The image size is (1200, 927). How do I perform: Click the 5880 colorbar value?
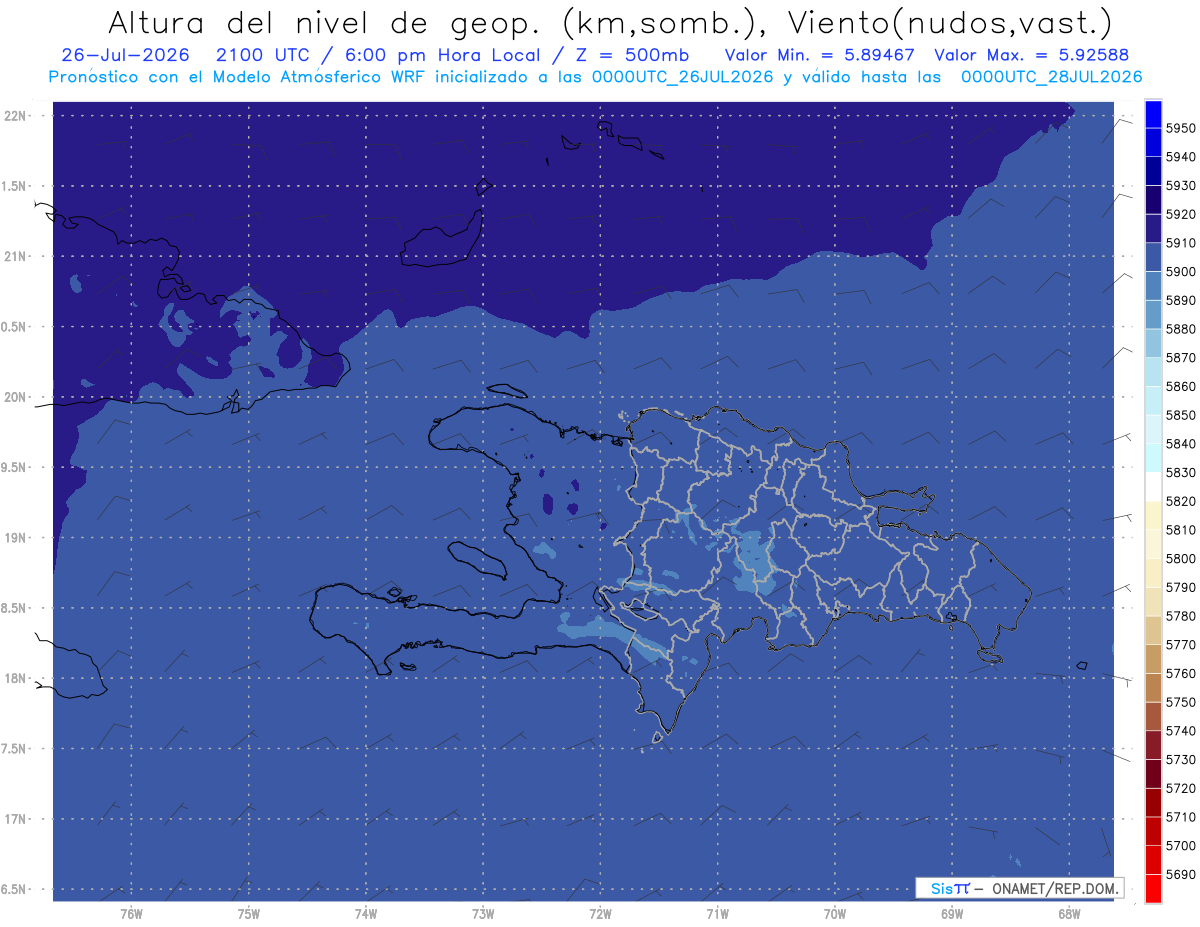(1181, 329)
